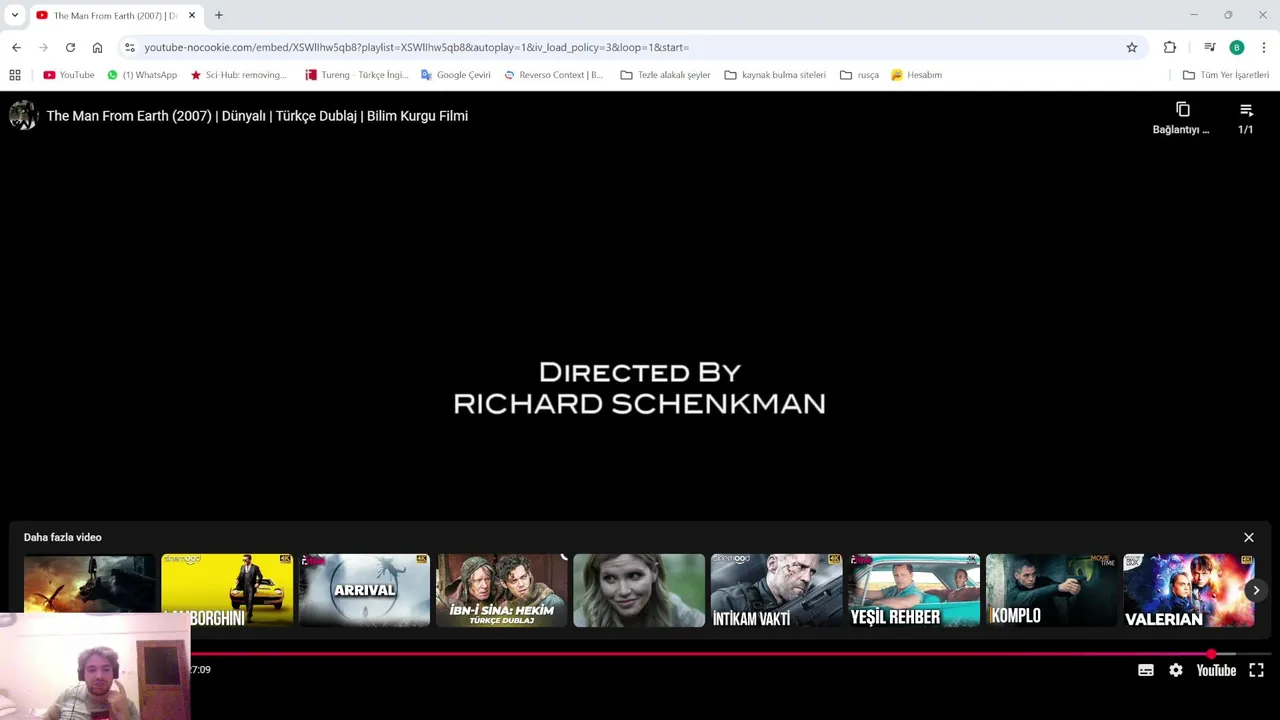Click the browser back arrow

[16, 47]
